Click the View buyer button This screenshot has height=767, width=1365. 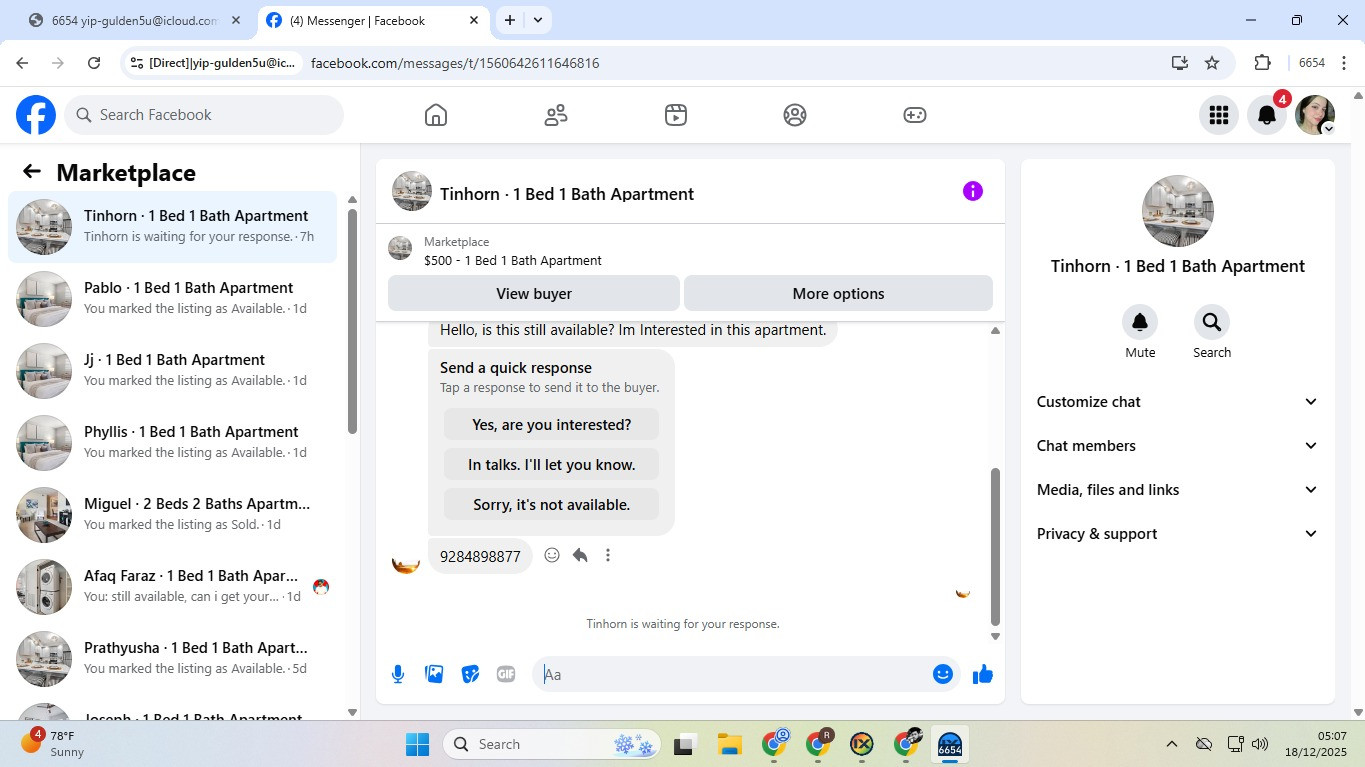(x=534, y=294)
